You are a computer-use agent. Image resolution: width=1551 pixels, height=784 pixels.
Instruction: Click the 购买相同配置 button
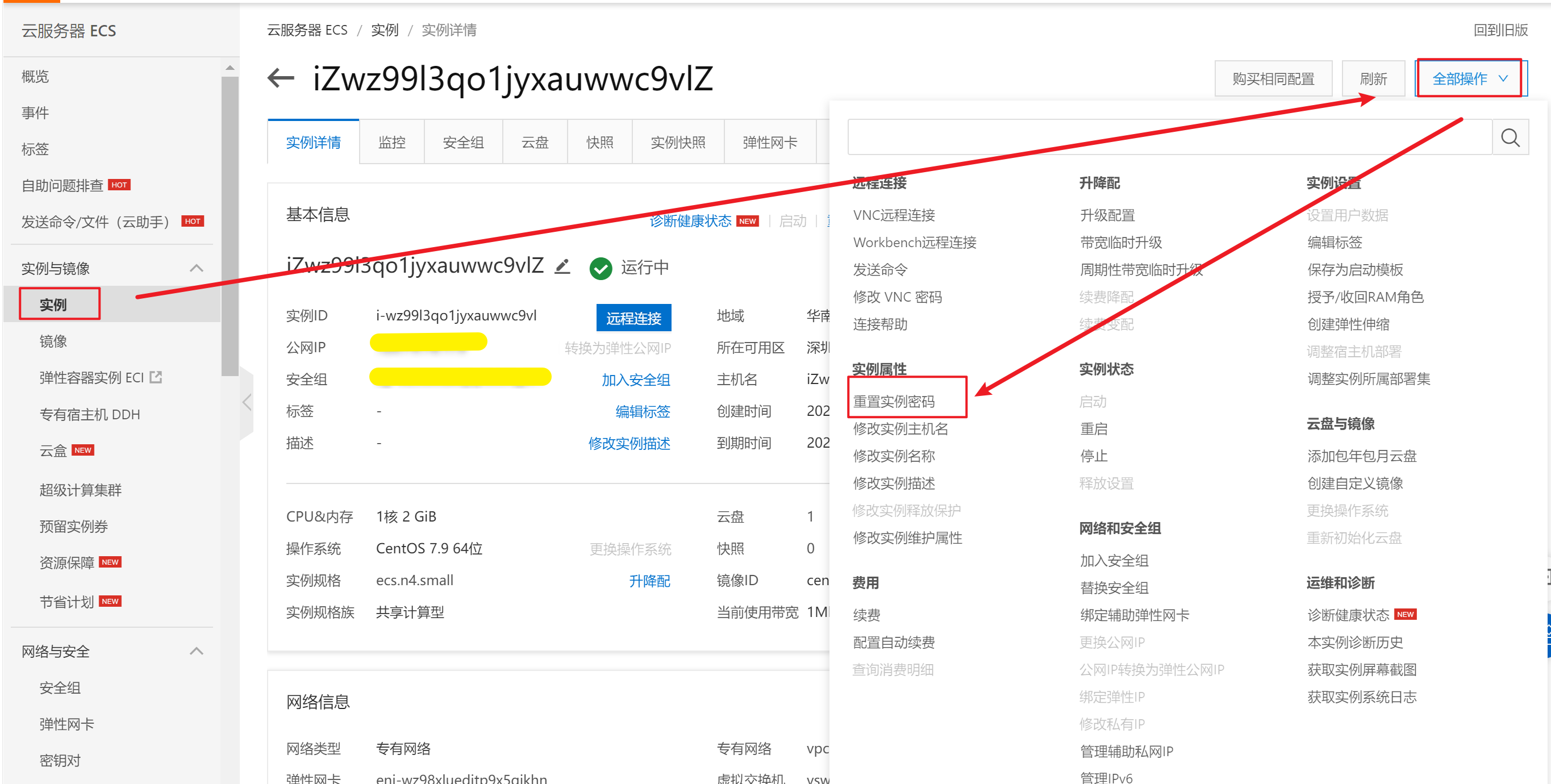1273,79
